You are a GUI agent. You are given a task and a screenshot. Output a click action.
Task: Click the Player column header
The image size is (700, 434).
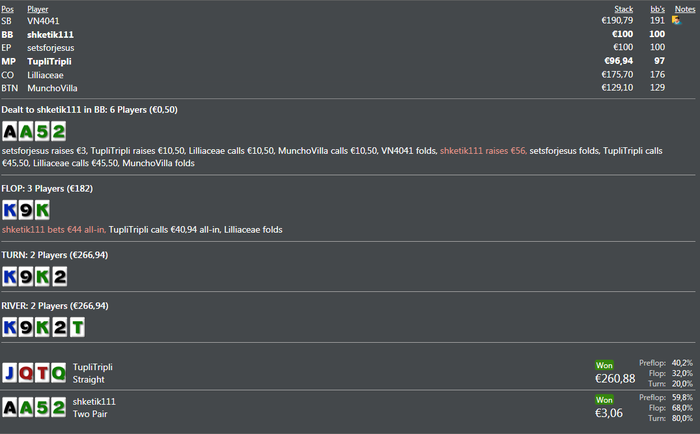[37, 8]
